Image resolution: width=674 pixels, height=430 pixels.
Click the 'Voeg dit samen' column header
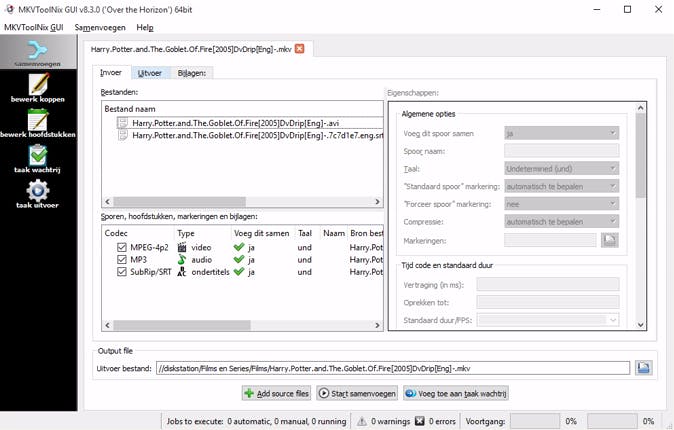pyautogui.click(x=262, y=233)
